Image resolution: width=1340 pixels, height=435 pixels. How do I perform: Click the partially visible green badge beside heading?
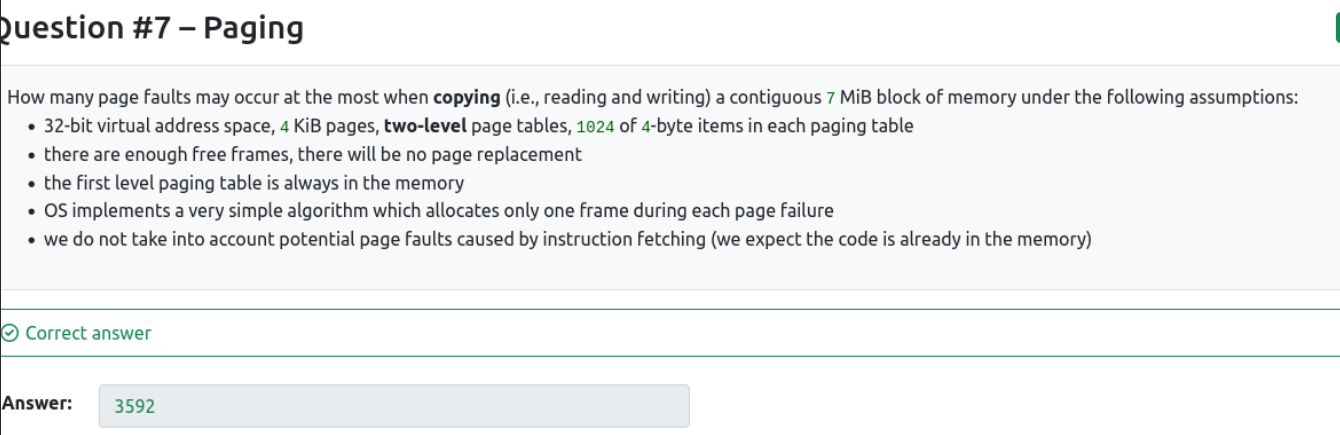point(1337,29)
